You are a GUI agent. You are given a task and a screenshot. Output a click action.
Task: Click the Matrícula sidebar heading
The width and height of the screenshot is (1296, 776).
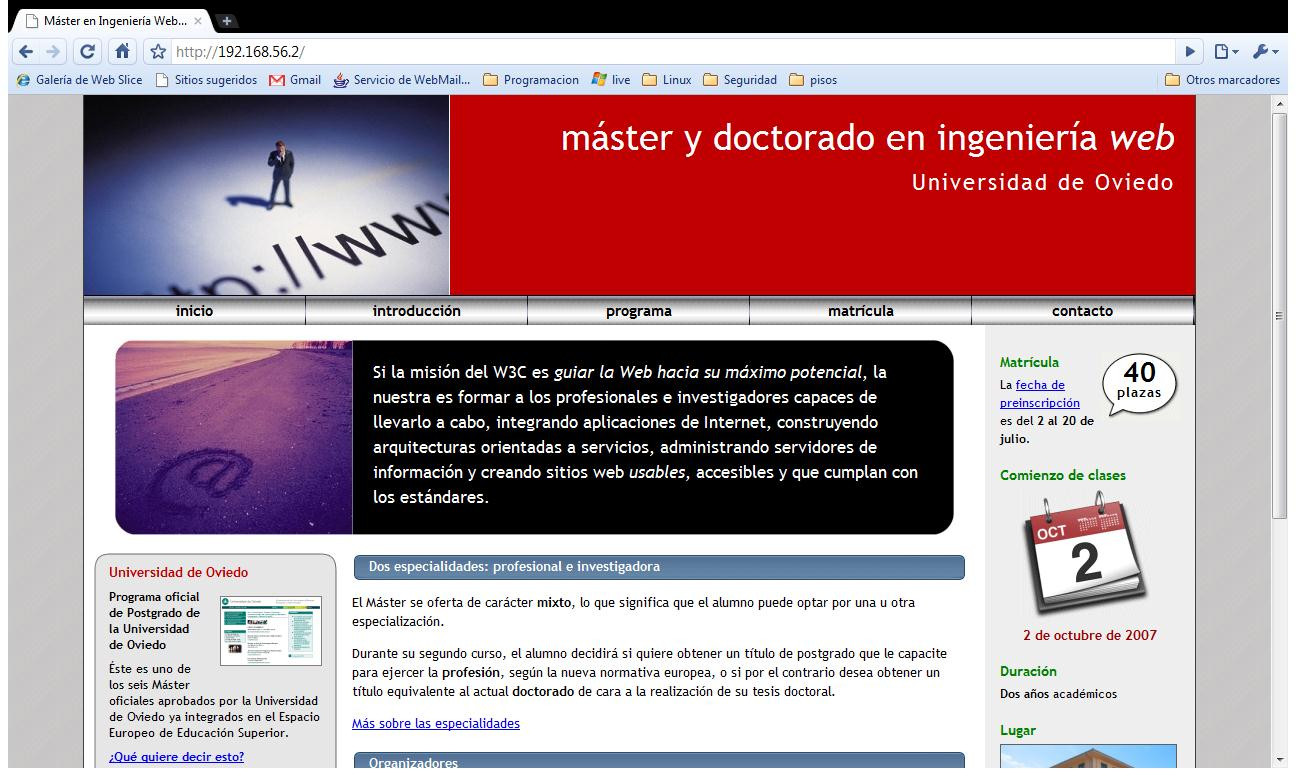tap(1029, 362)
